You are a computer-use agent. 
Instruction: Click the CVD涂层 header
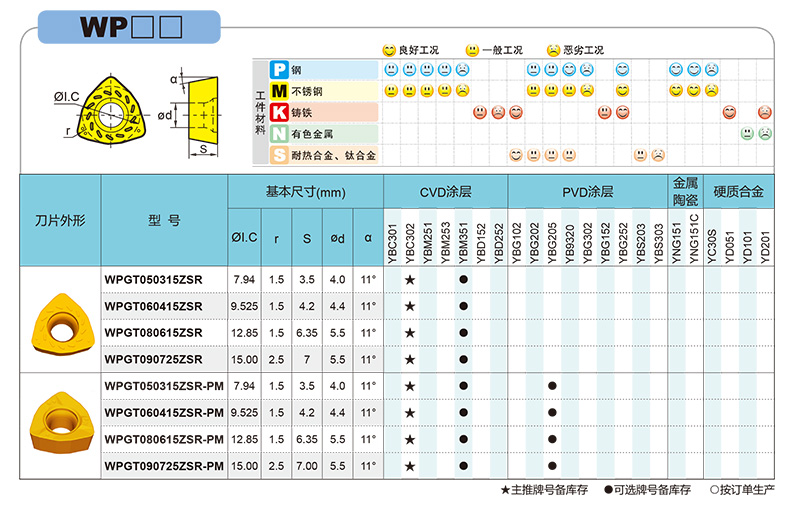point(445,192)
